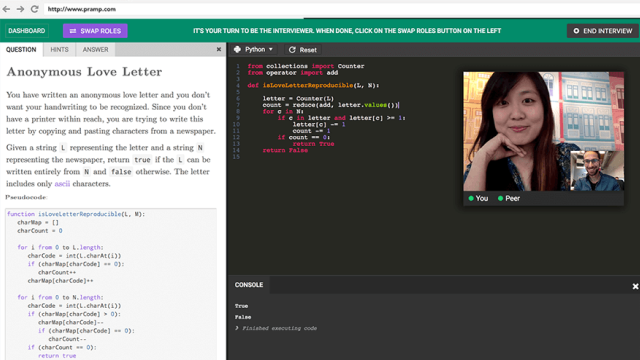Close the question panel with the X
This screenshot has height=360, width=640.
pos(219,49)
